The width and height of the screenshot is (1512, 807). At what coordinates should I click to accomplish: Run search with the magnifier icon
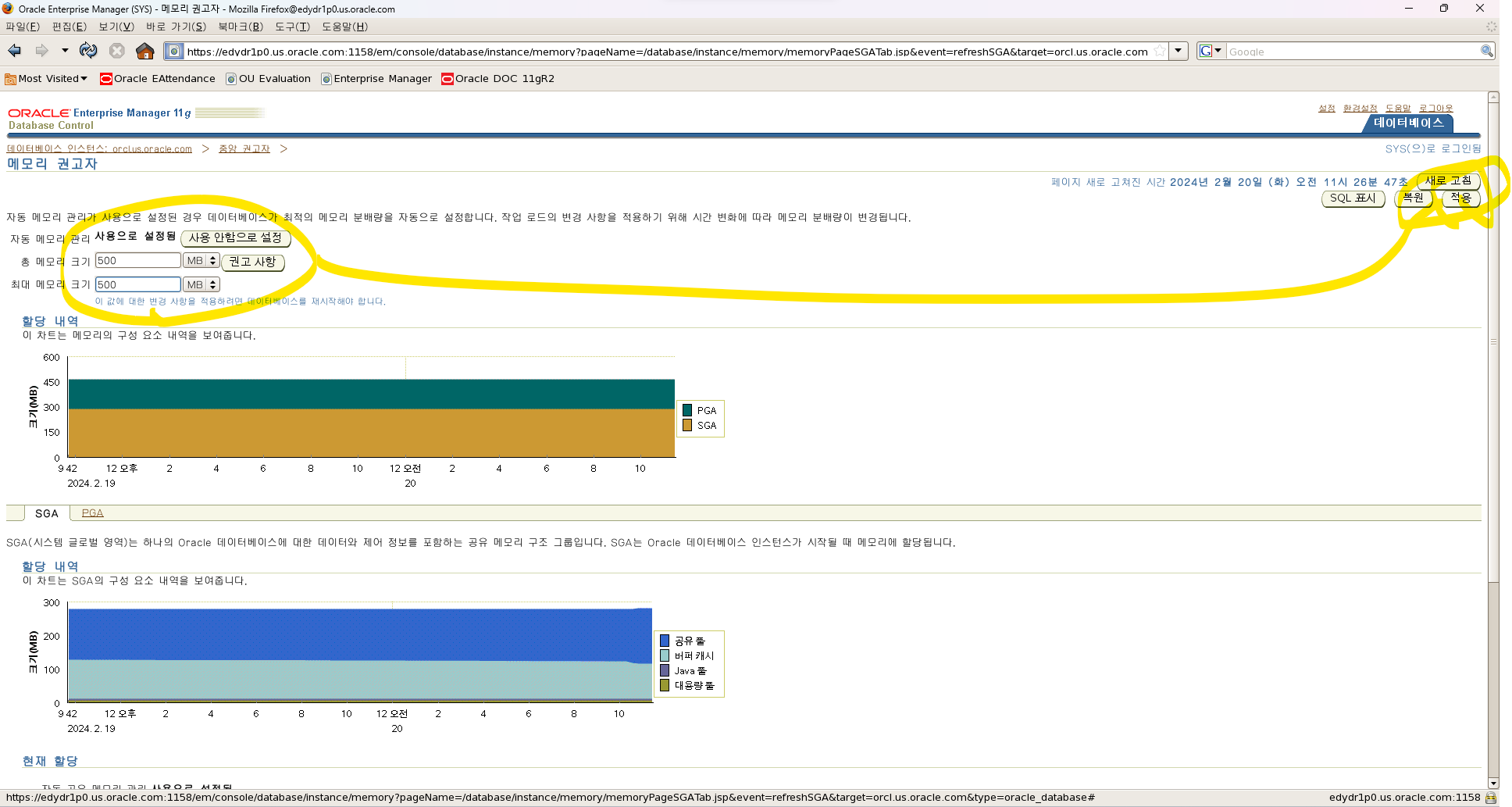1487,51
